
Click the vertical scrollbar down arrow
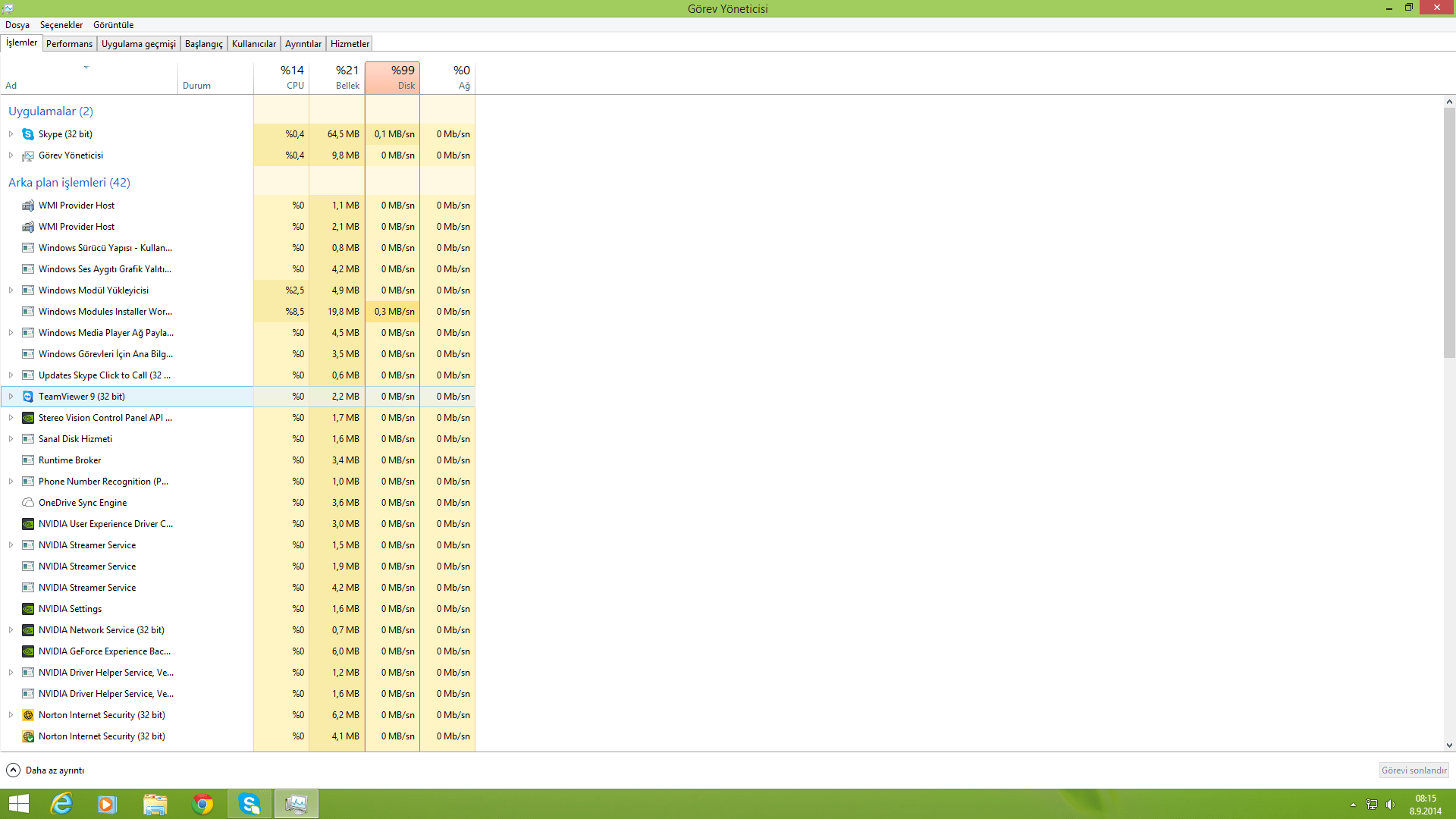pyautogui.click(x=1449, y=745)
